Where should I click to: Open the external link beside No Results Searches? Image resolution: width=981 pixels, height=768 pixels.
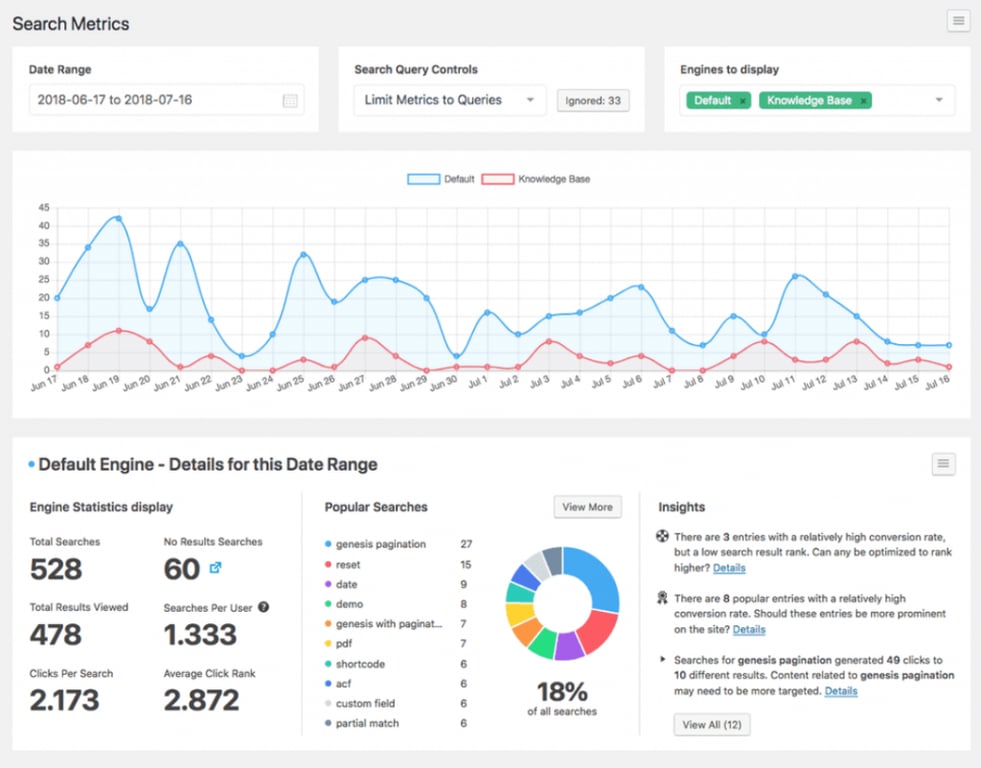point(217,569)
